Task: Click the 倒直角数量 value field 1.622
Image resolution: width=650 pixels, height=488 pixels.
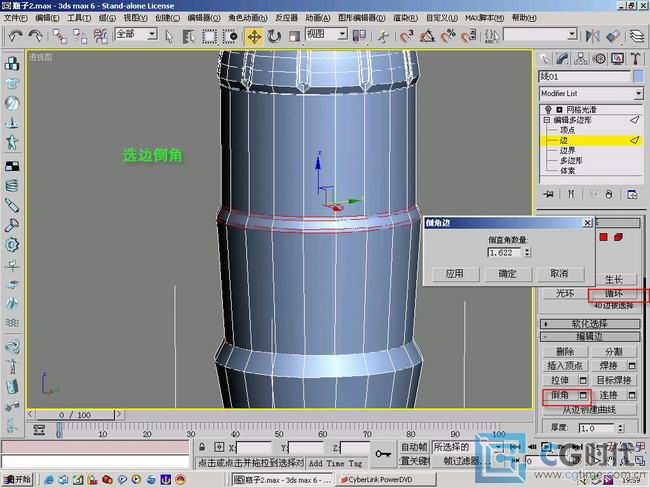Action: click(504, 252)
